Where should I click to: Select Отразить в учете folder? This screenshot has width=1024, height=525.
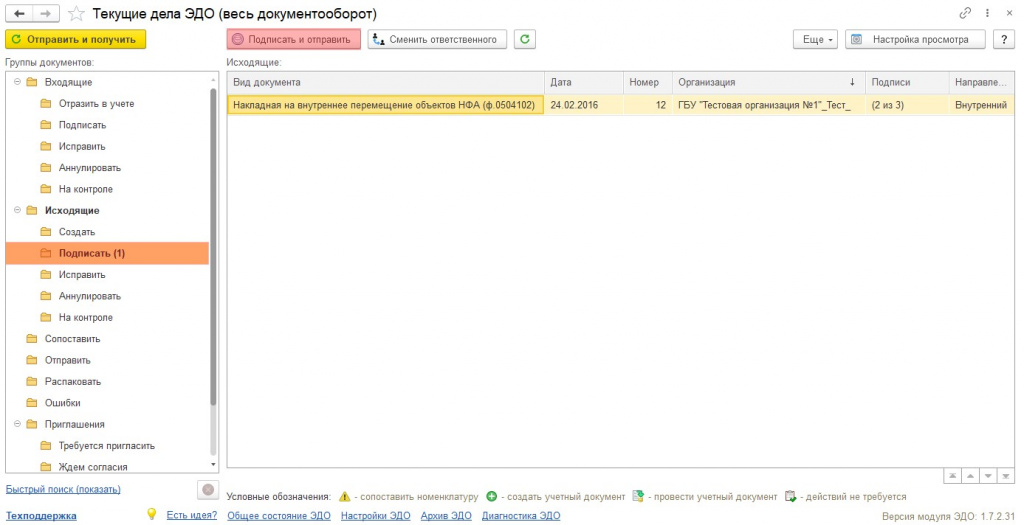96,103
